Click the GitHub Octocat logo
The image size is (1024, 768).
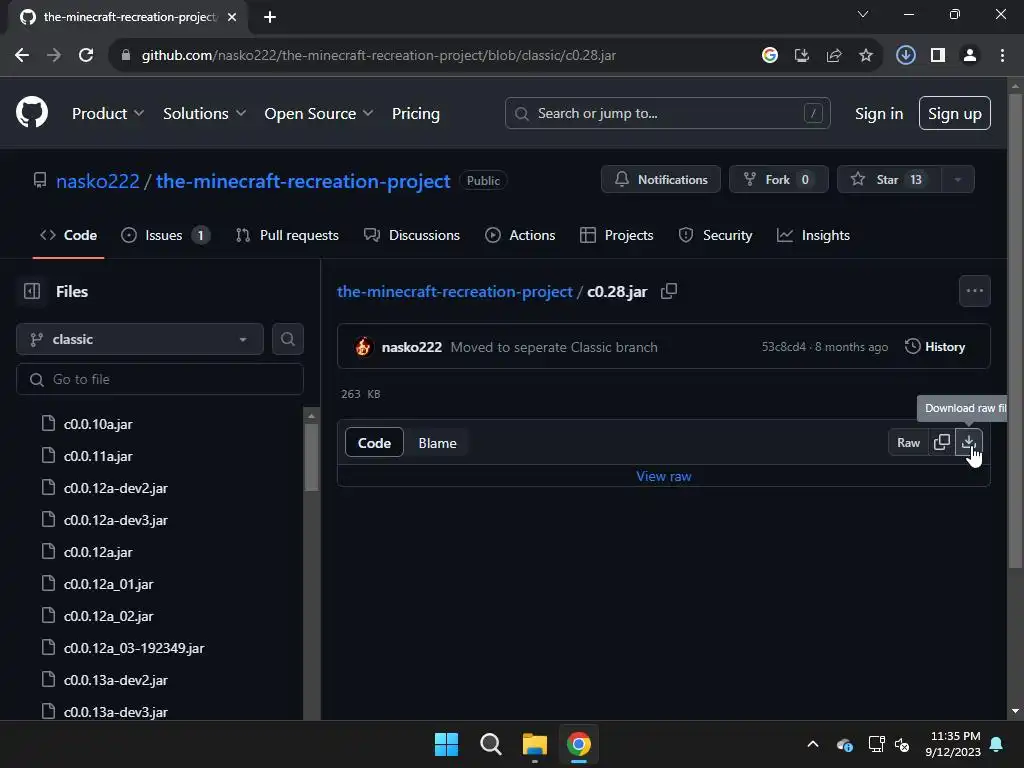coord(31,112)
